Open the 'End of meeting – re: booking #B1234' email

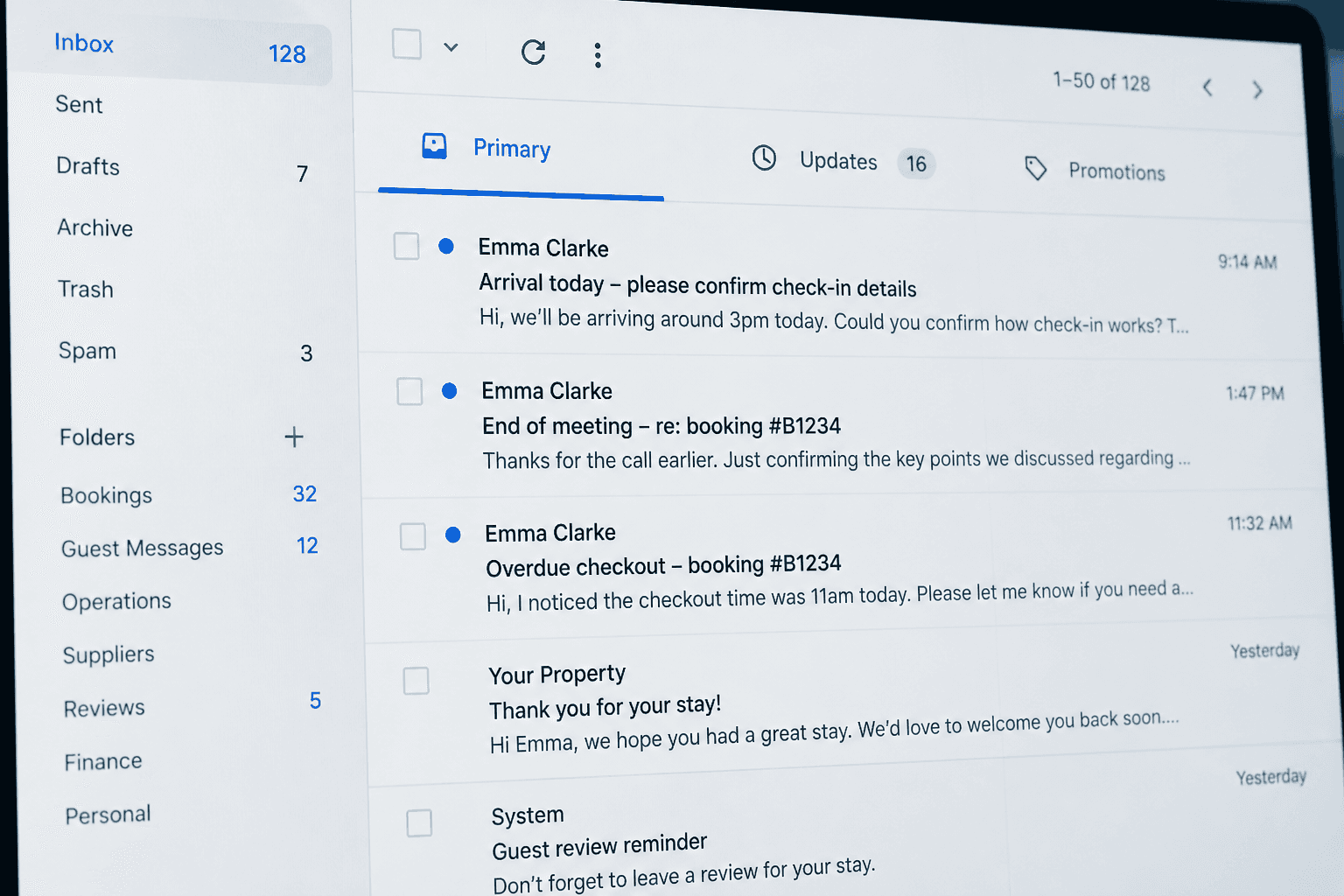840,426
